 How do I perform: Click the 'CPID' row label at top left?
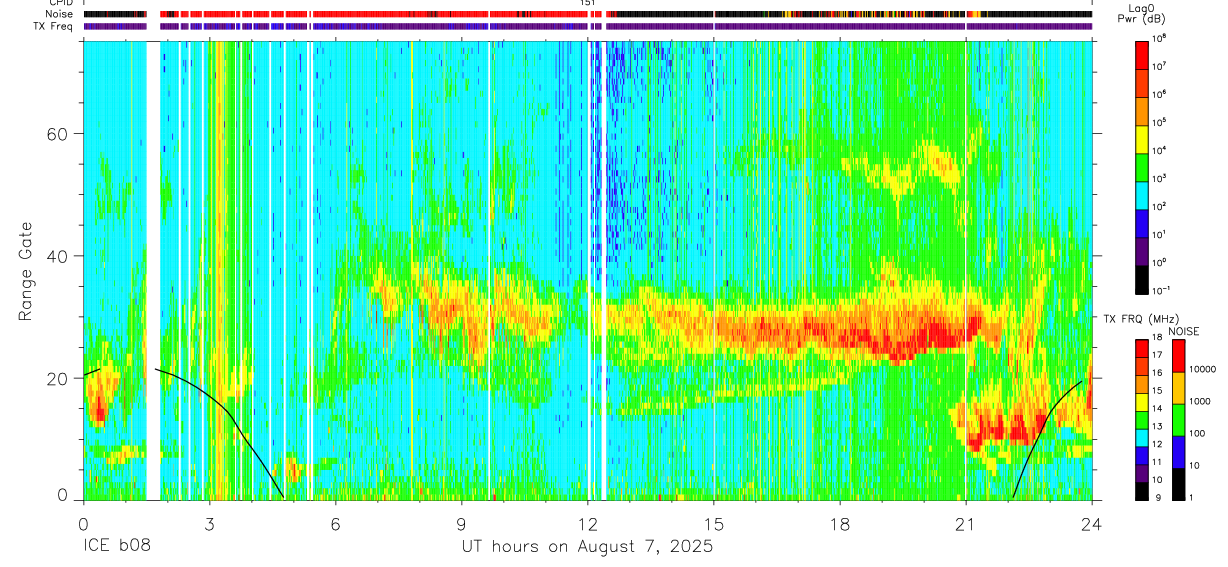[62, 4]
